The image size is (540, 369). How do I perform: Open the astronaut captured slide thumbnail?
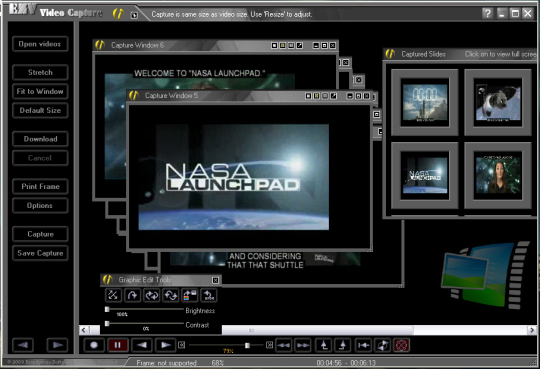pyautogui.click(x=498, y=102)
